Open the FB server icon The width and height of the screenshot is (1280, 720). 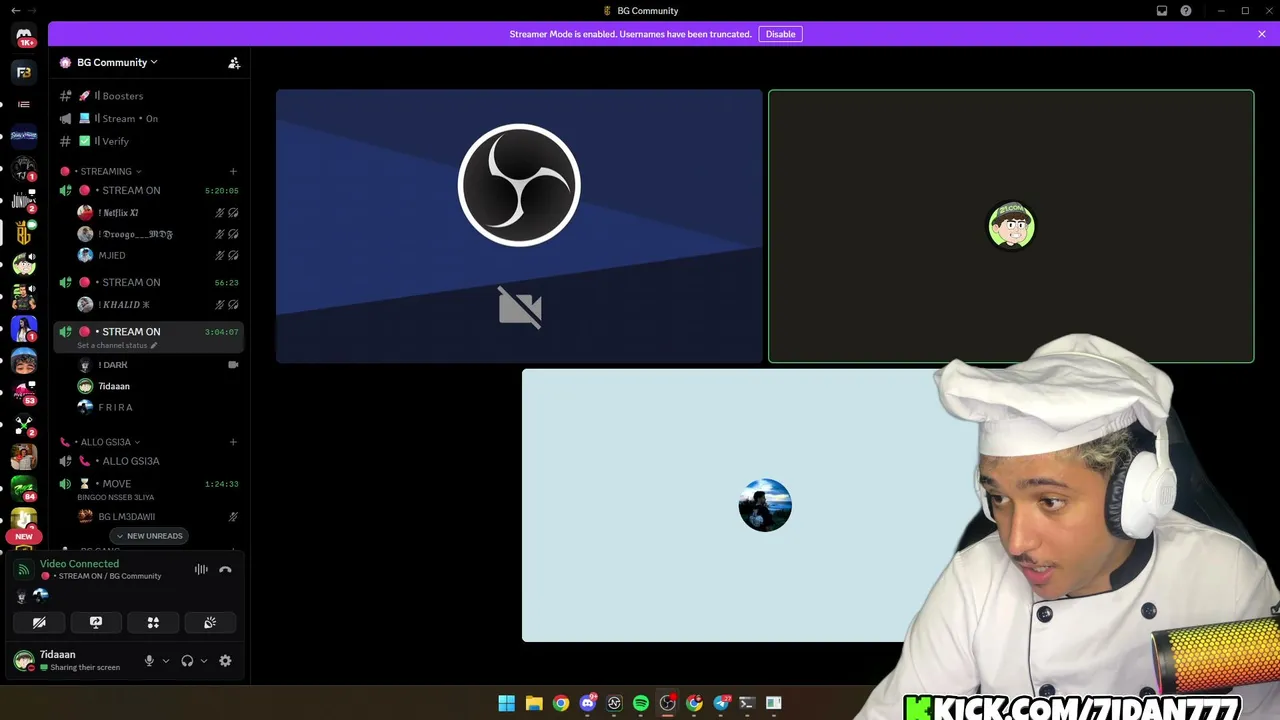24,72
